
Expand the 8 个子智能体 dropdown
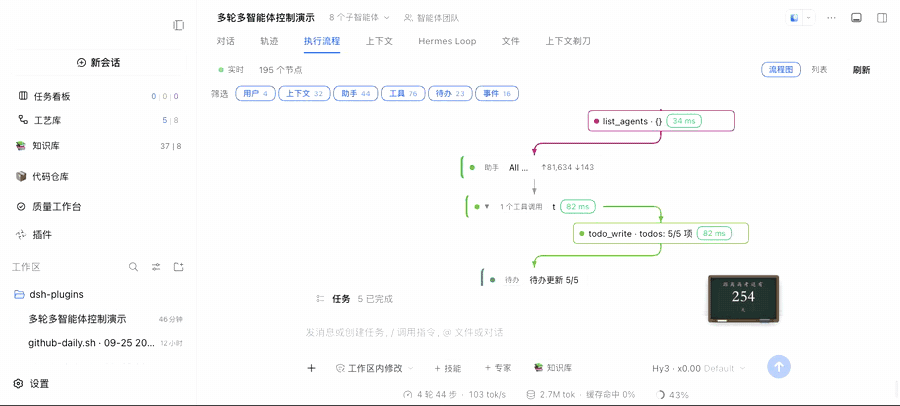pyautogui.click(x=359, y=18)
